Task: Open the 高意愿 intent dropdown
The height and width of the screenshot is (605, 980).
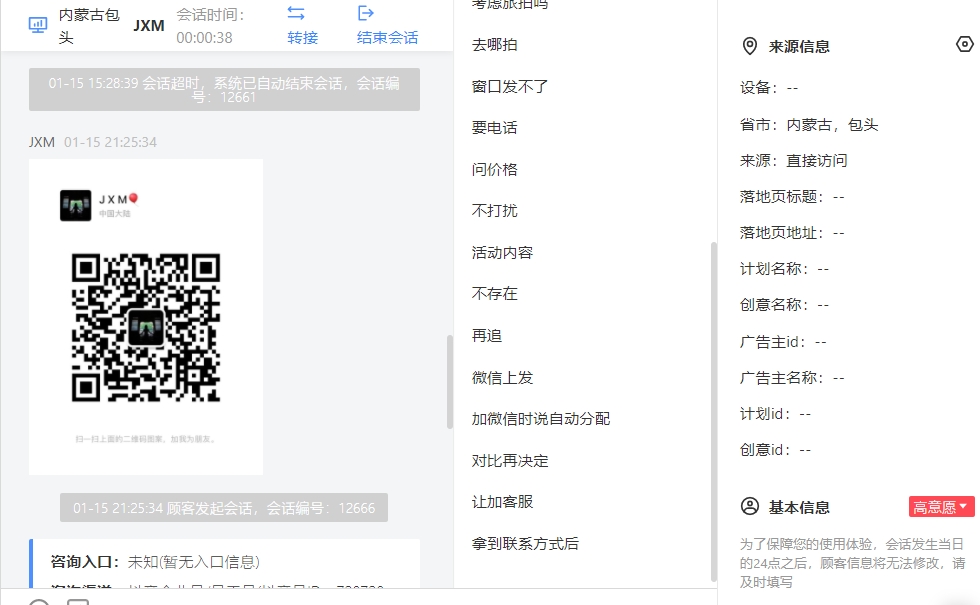Action: [x=941, y=507]
